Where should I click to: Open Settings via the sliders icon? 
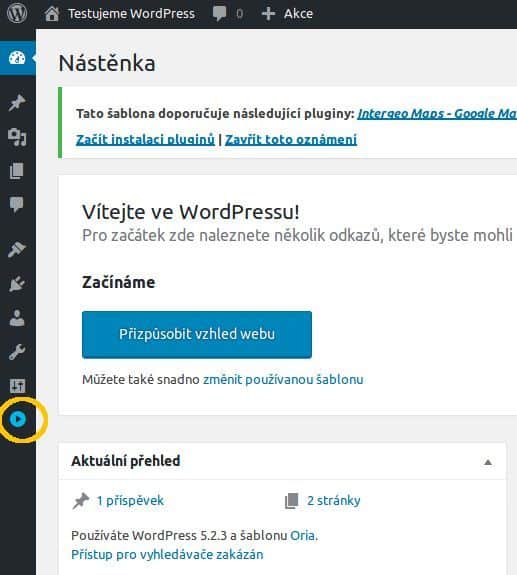[17, 386]
